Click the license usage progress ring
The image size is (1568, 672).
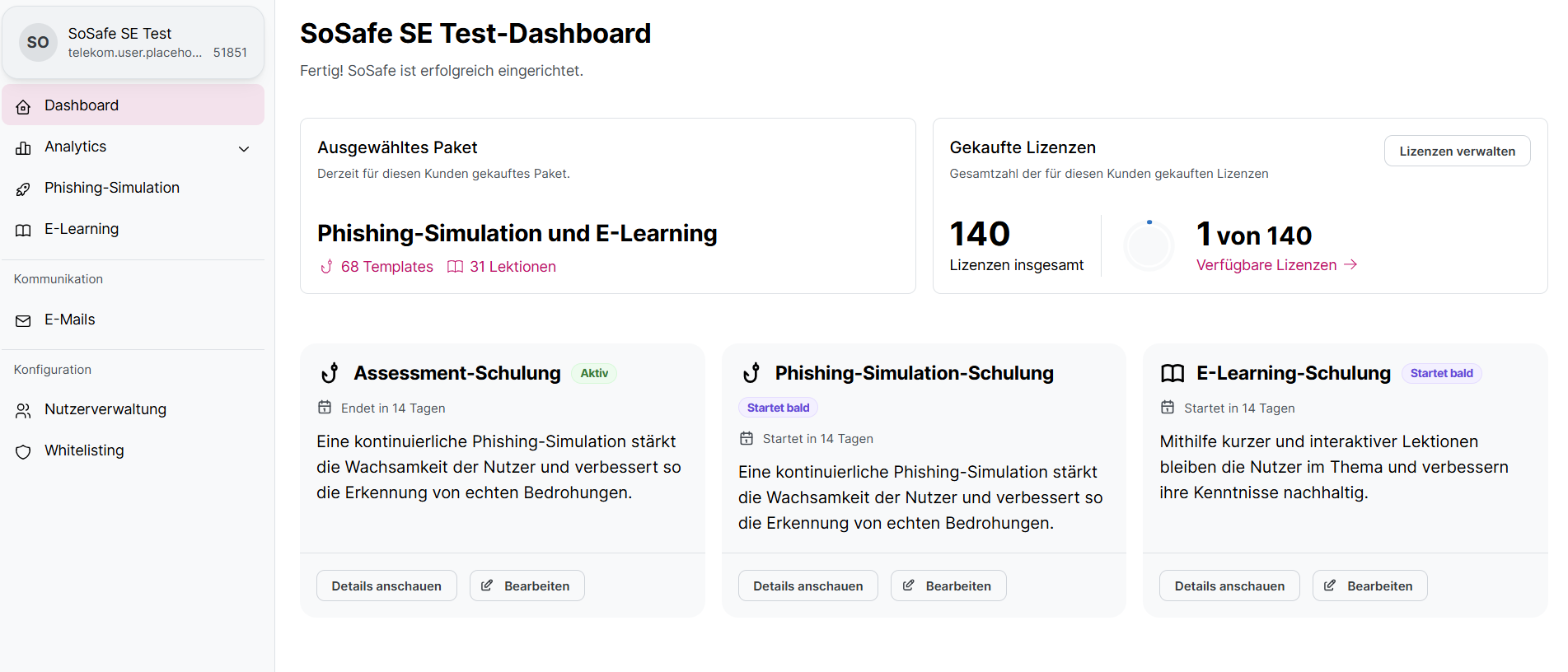click(1149, 245)
